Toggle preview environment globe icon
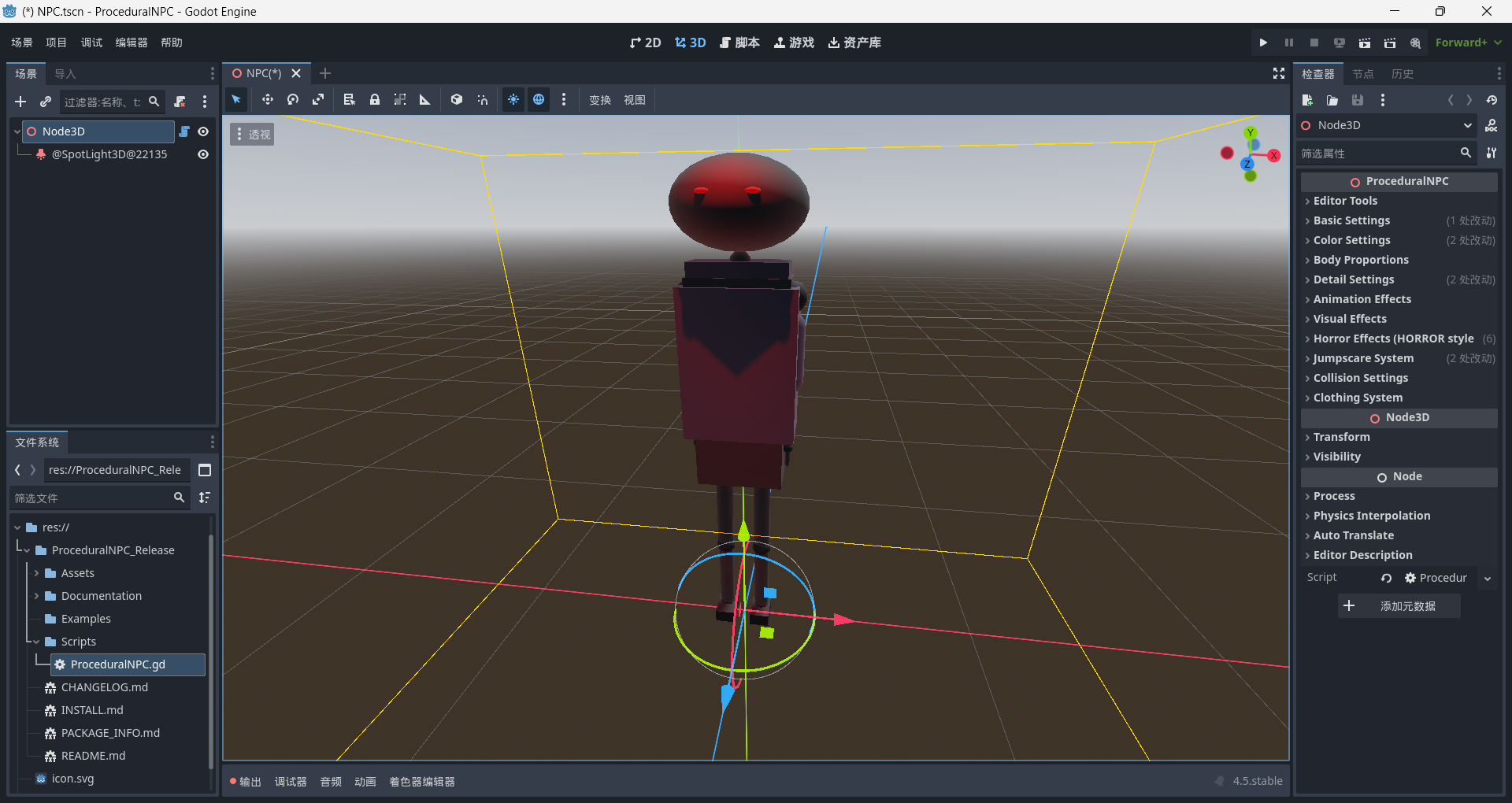The width and height of the screenshot is (1512, 803). [539, 100]
